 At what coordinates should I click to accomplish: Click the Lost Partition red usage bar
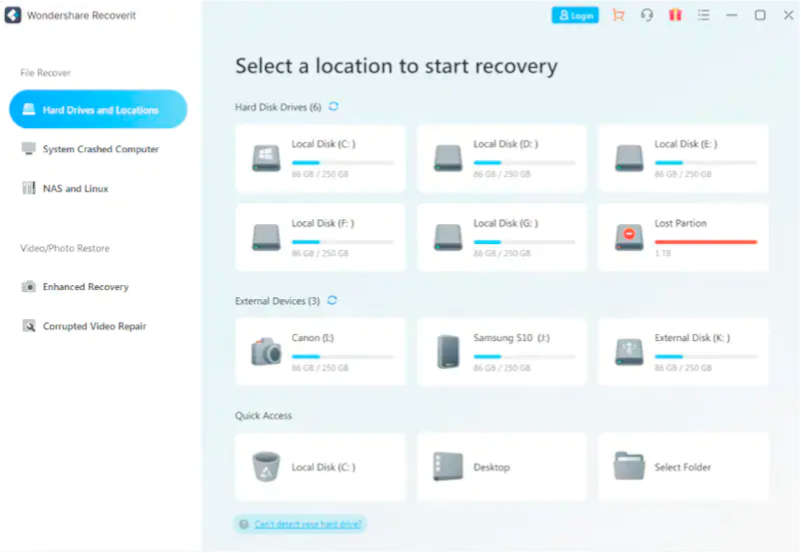click(x=705, y=242)
